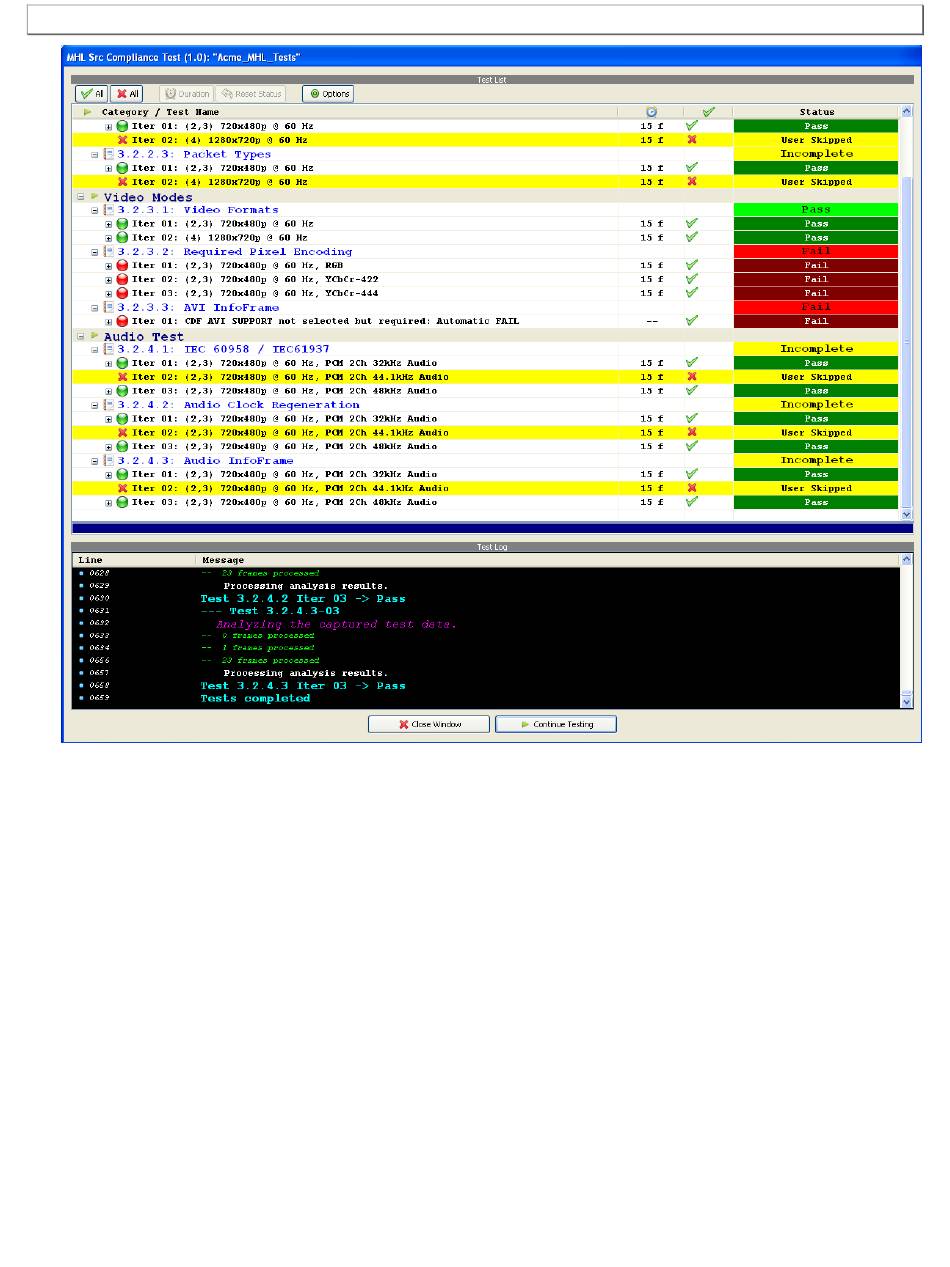Click green arrow icon next to Audio Test

point(96,337)
